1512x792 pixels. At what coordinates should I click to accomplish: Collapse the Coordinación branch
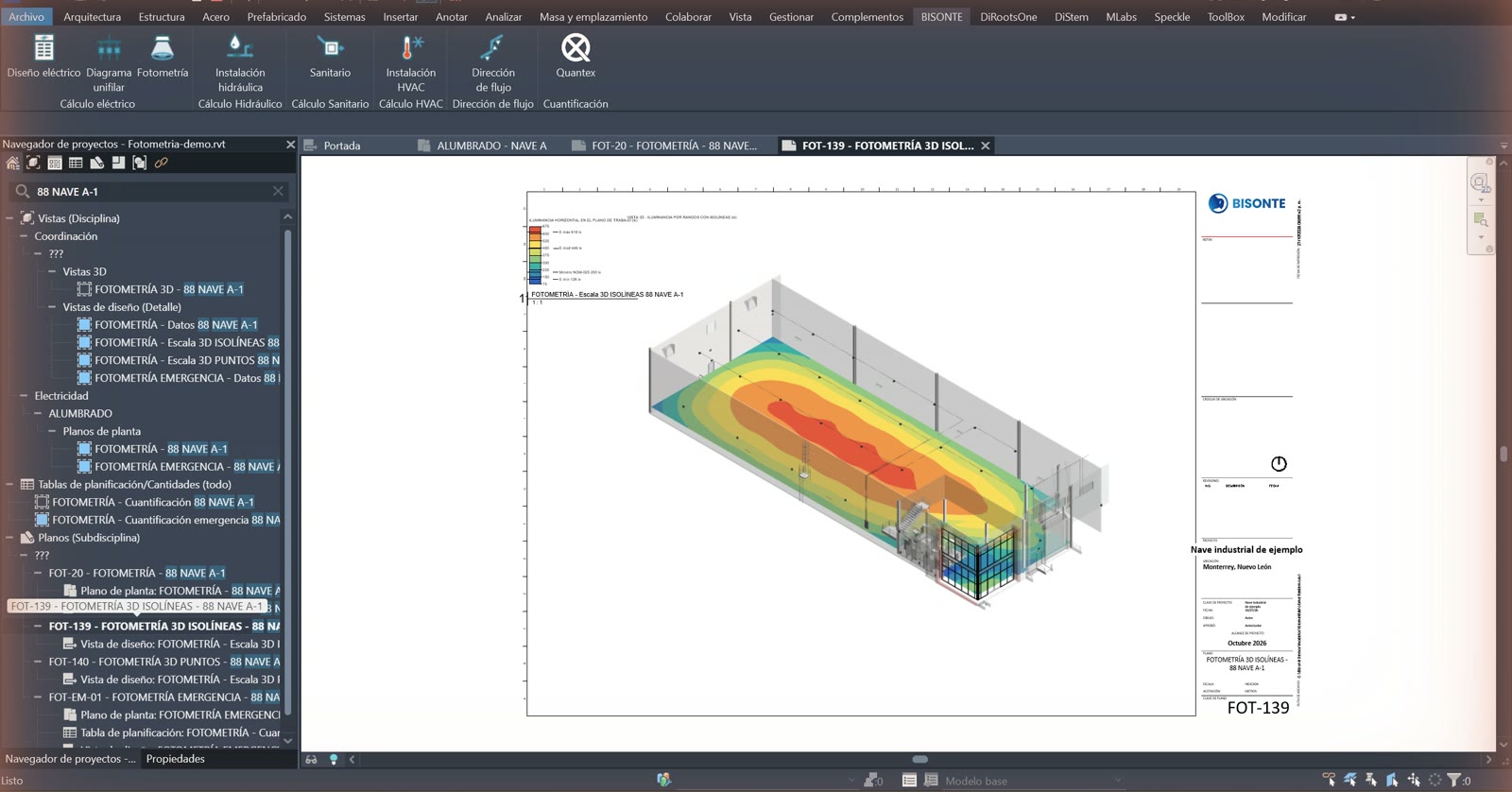pyautogui.click(x=24, y=236)
